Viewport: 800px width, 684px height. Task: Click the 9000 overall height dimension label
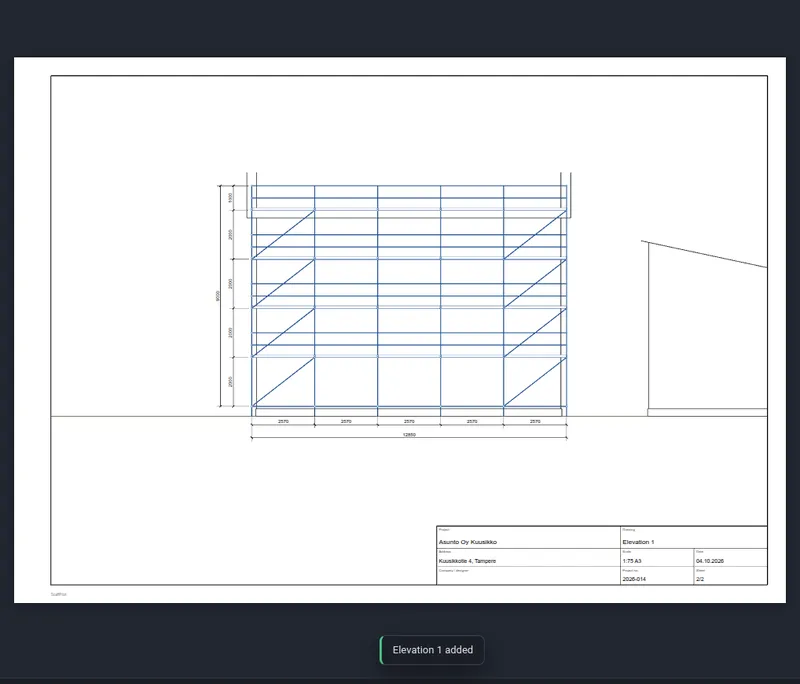pos(218,296)
